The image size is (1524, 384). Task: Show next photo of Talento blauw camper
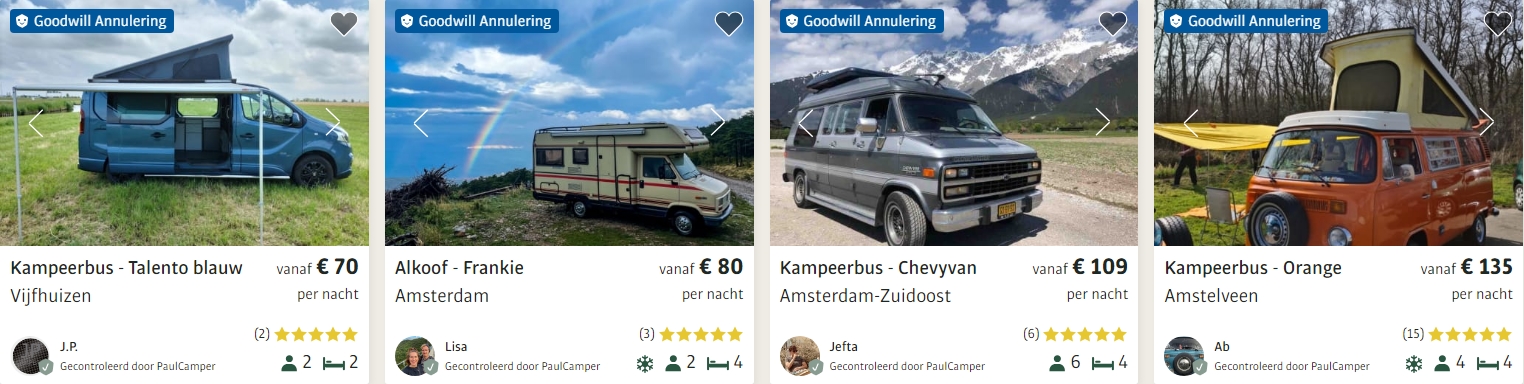tap(333, 122)
